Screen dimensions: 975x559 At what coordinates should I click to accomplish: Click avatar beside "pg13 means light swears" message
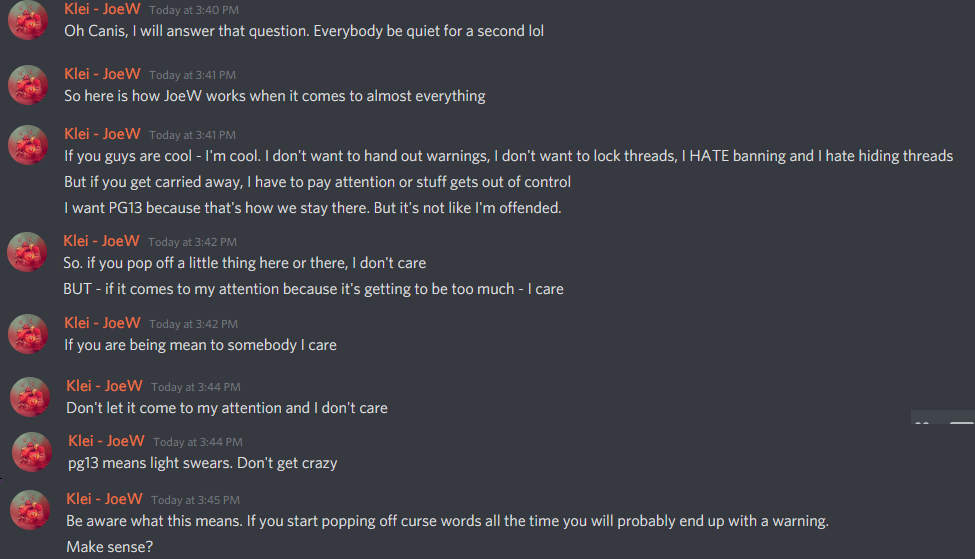[x=32, y=452]
